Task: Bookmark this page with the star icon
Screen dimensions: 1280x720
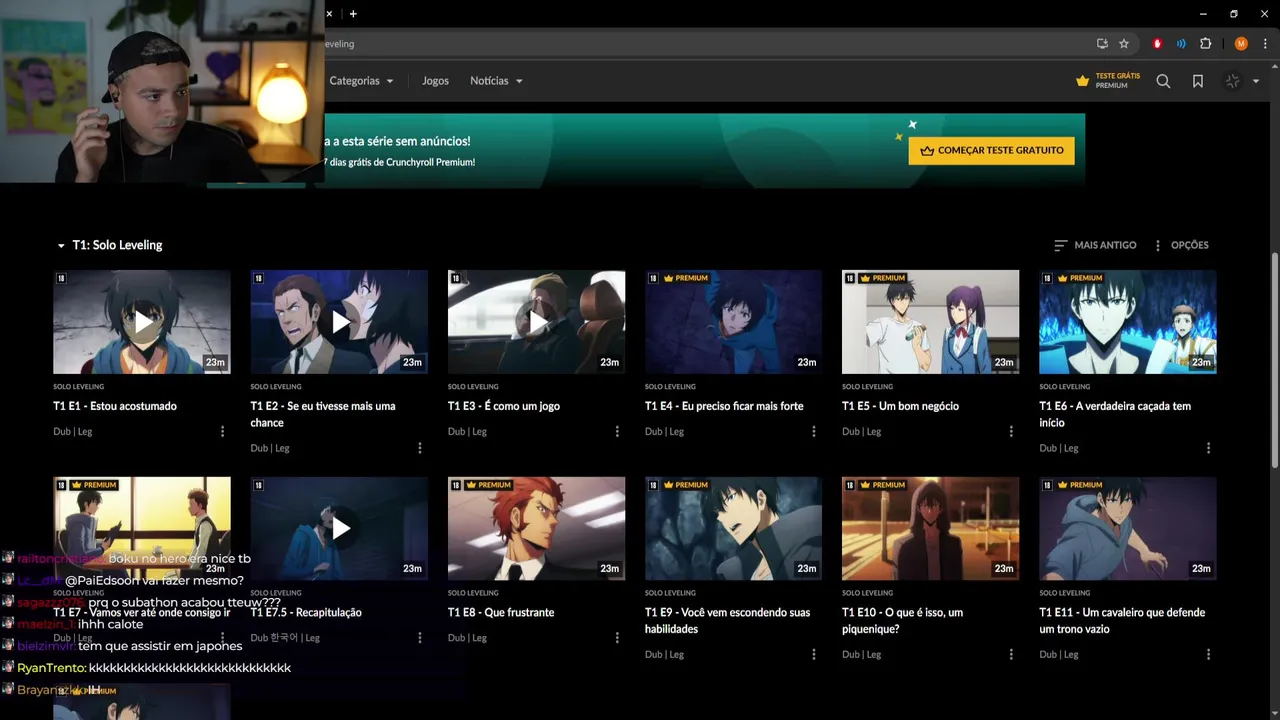Action: tap(1124, 44)
